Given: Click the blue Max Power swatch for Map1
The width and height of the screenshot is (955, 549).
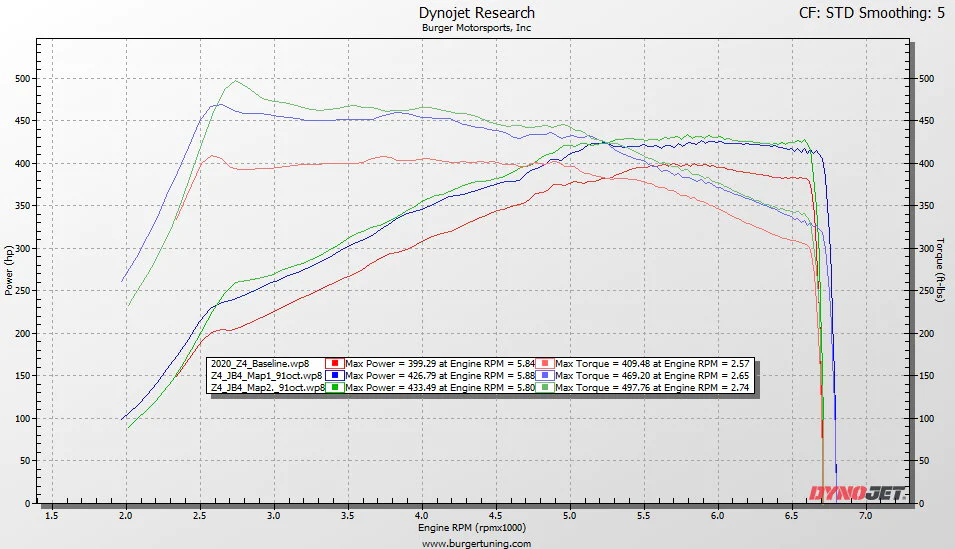Looking at the screenshot, I should click(x=334, y=375).
